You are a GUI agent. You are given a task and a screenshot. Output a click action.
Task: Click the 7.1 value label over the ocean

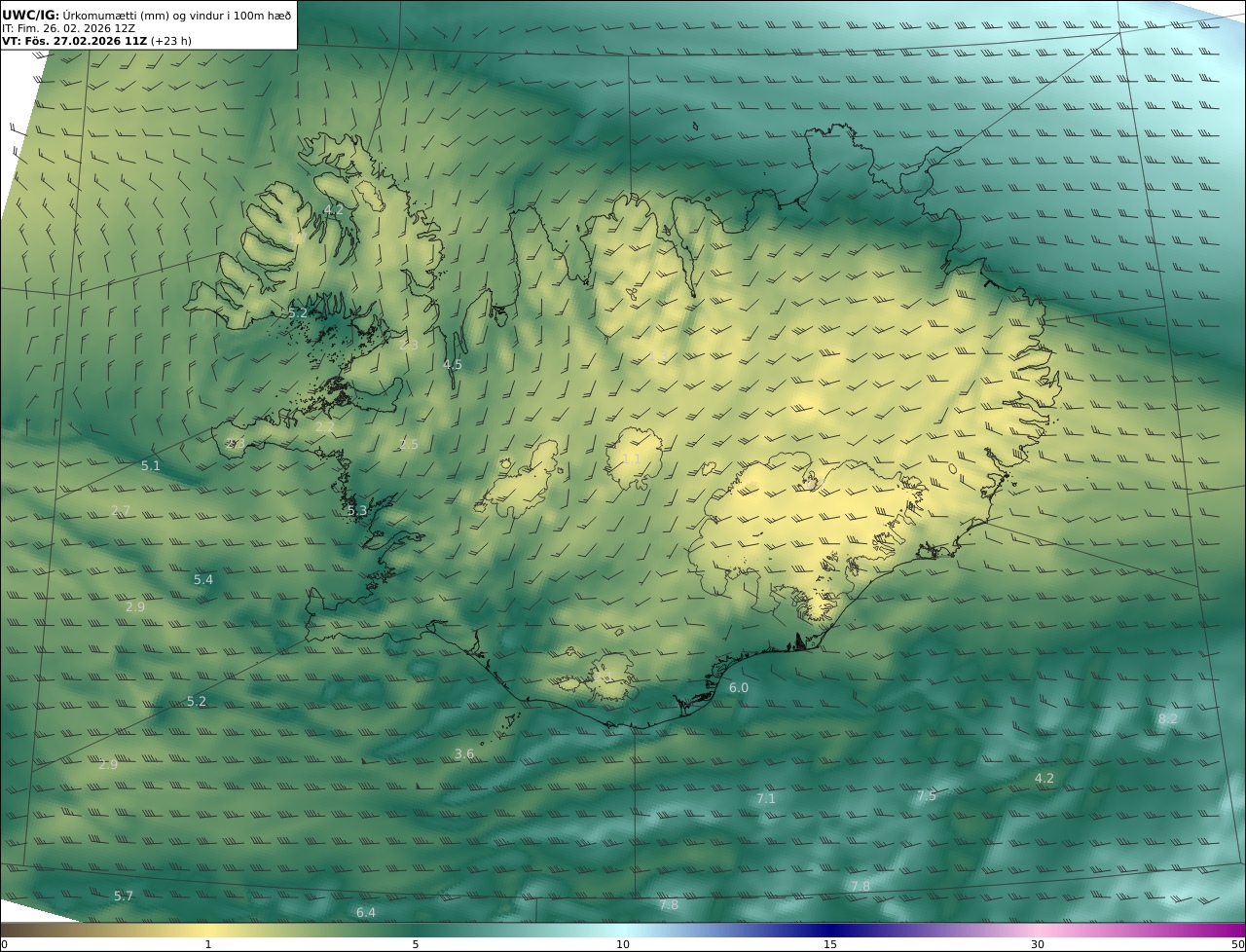point(766,799)
